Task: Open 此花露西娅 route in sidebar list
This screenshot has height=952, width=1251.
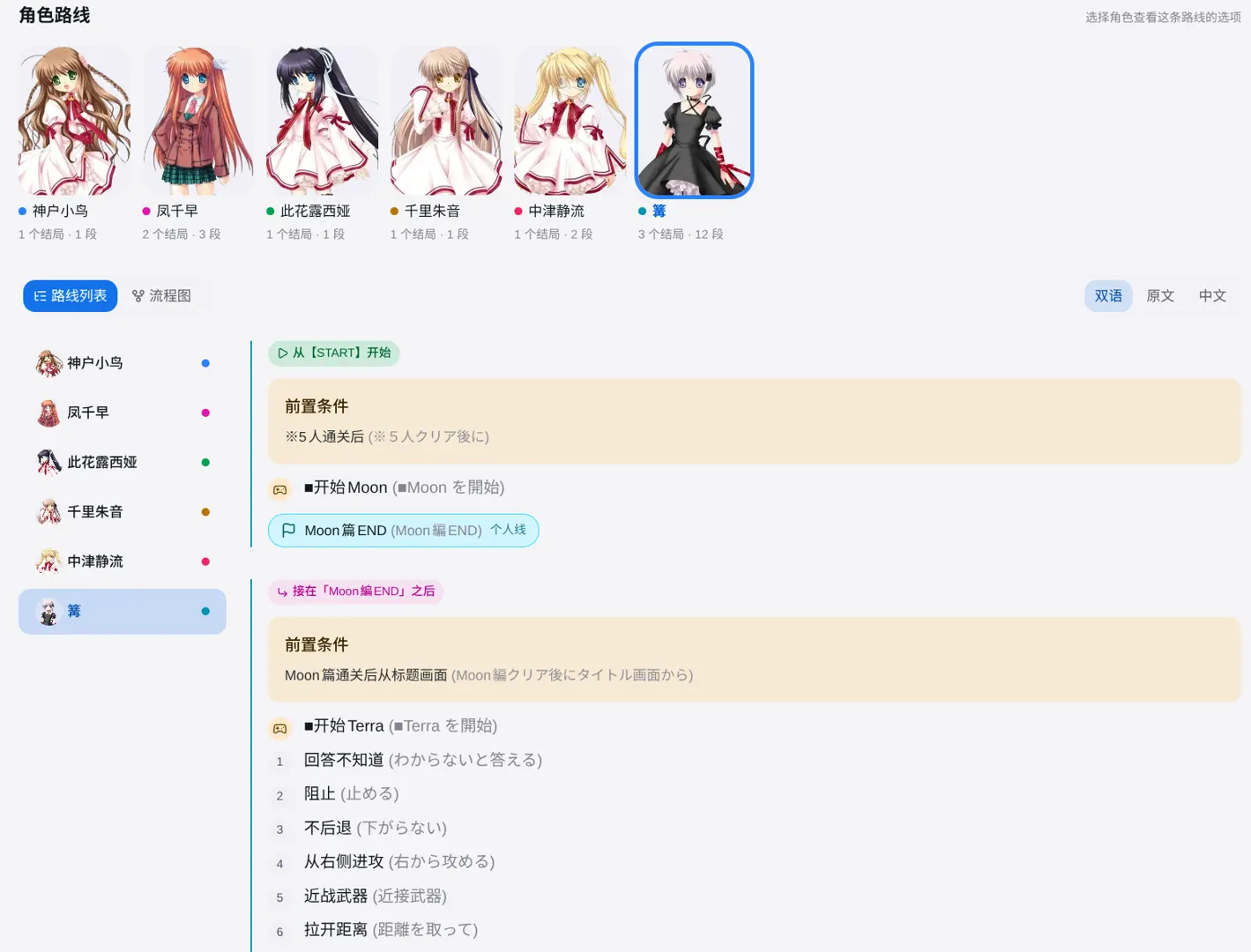Action: [x=123, y=462]
